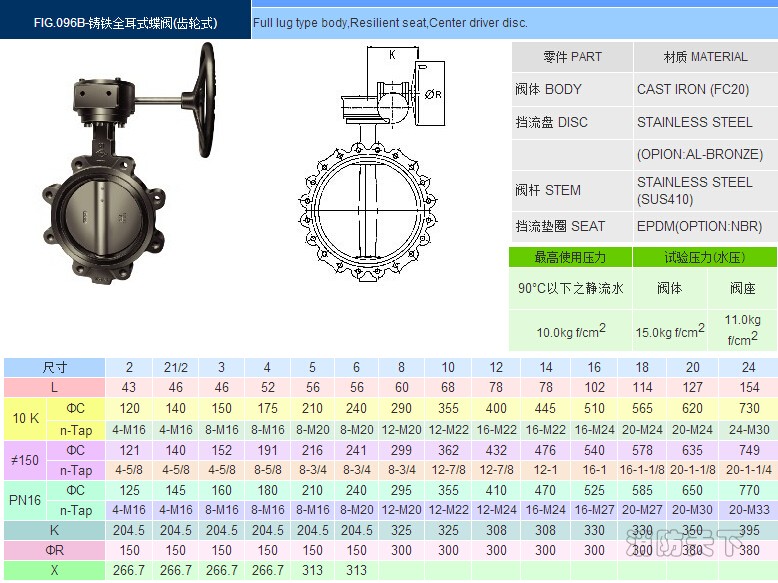Click the '21/2' size column header
778x583 pixels.
click(x=176, y=367)
